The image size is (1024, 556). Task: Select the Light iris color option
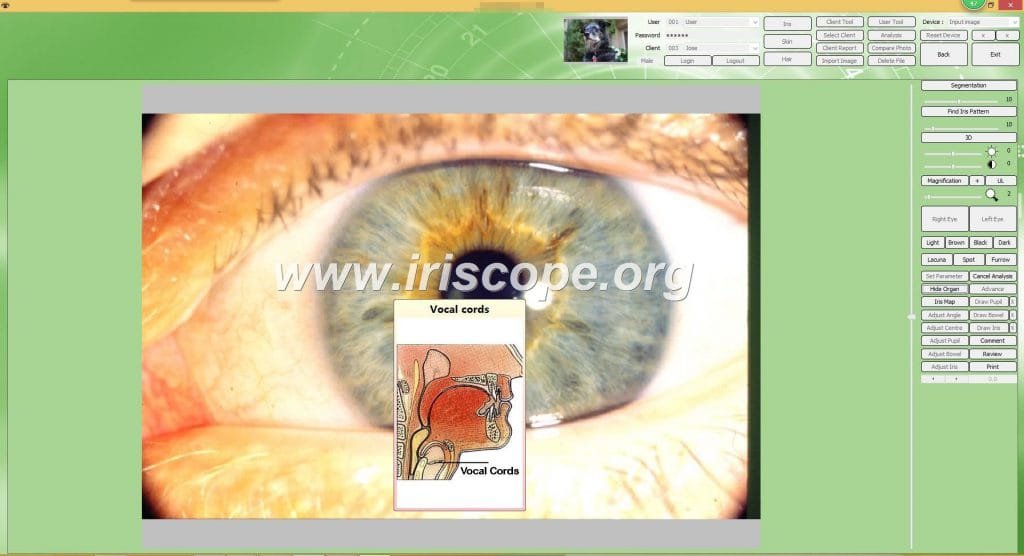point(933,242)
